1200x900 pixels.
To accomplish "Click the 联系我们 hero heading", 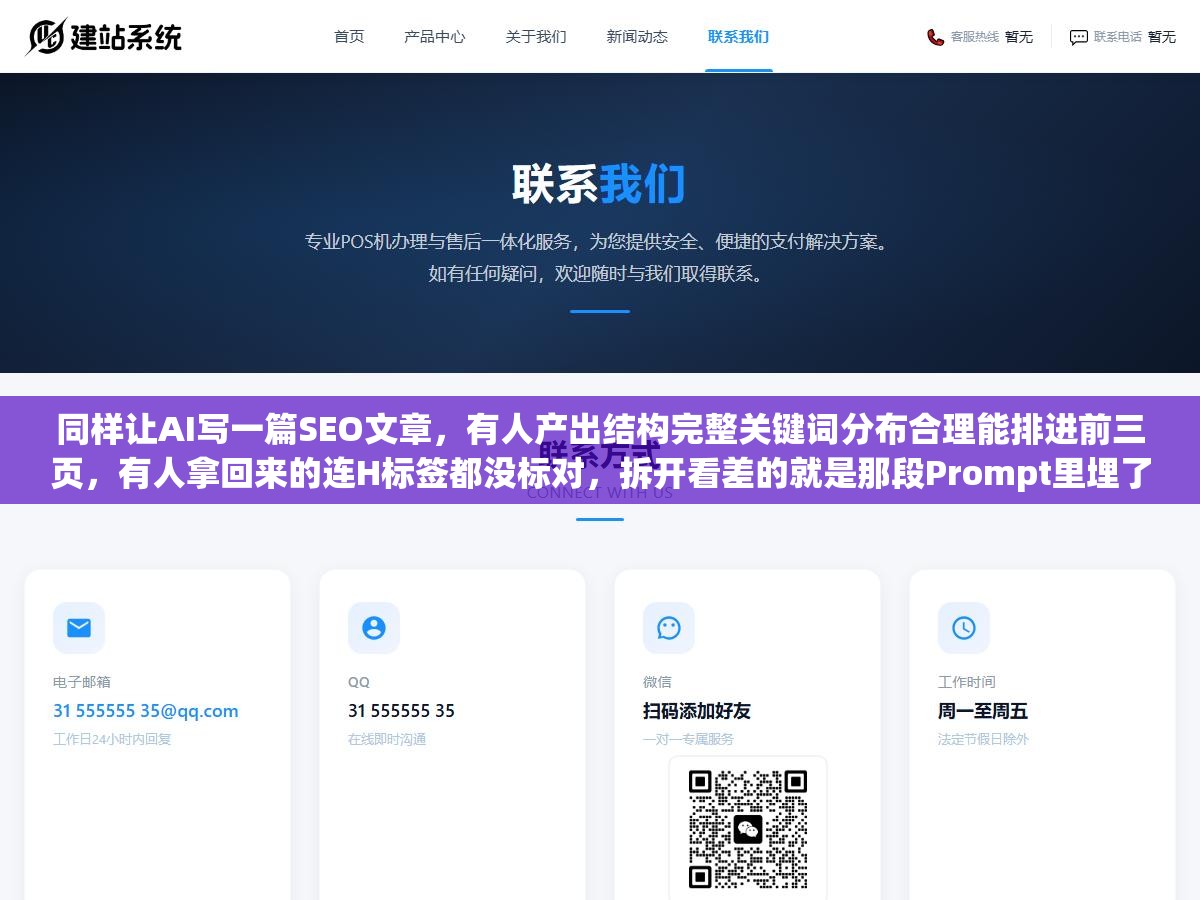I will [599, 185].
